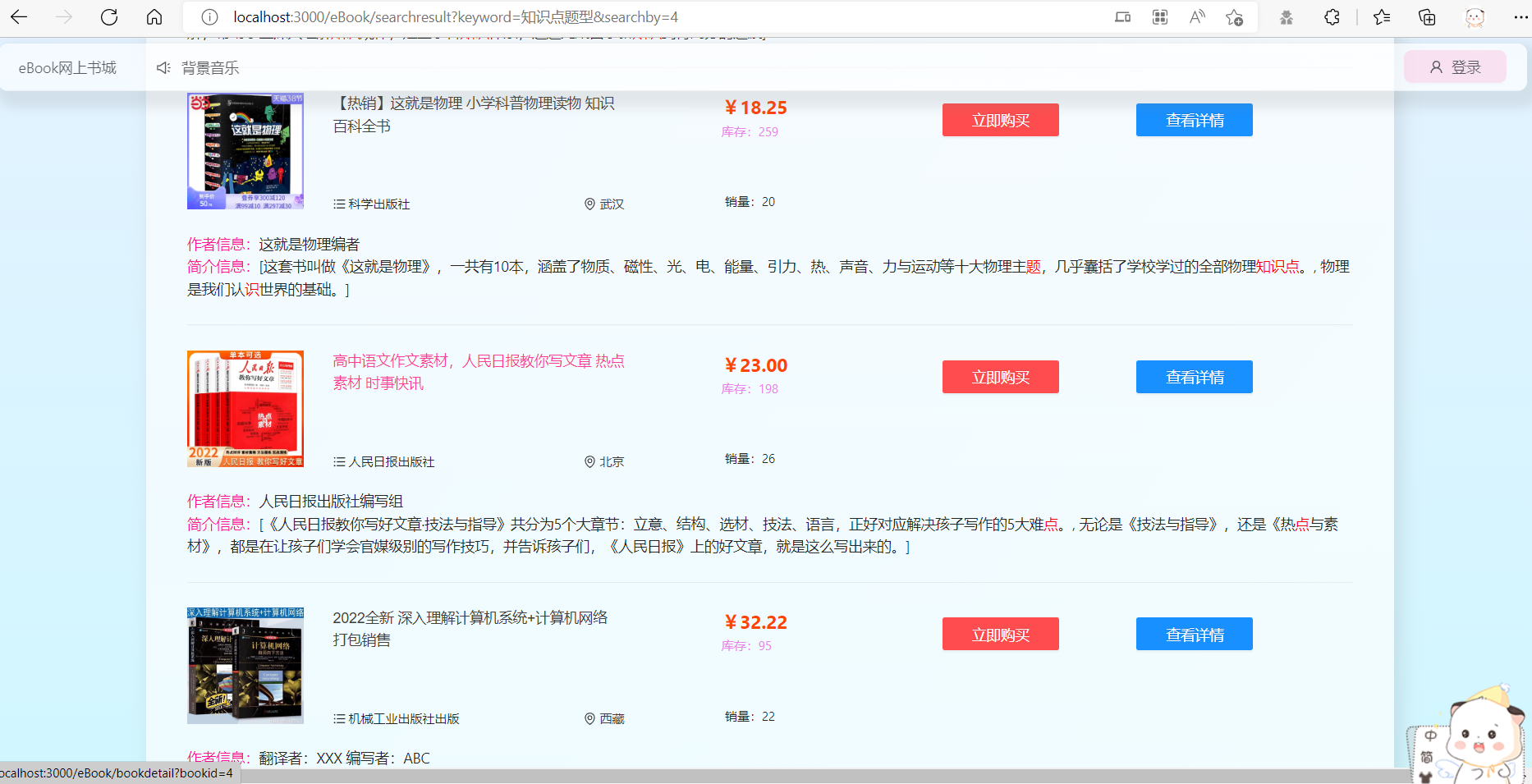Viewport: 1532px width, 784px height.
Task: Go to the browser home page
Action: pyautogui.click(x=154, y=17)
